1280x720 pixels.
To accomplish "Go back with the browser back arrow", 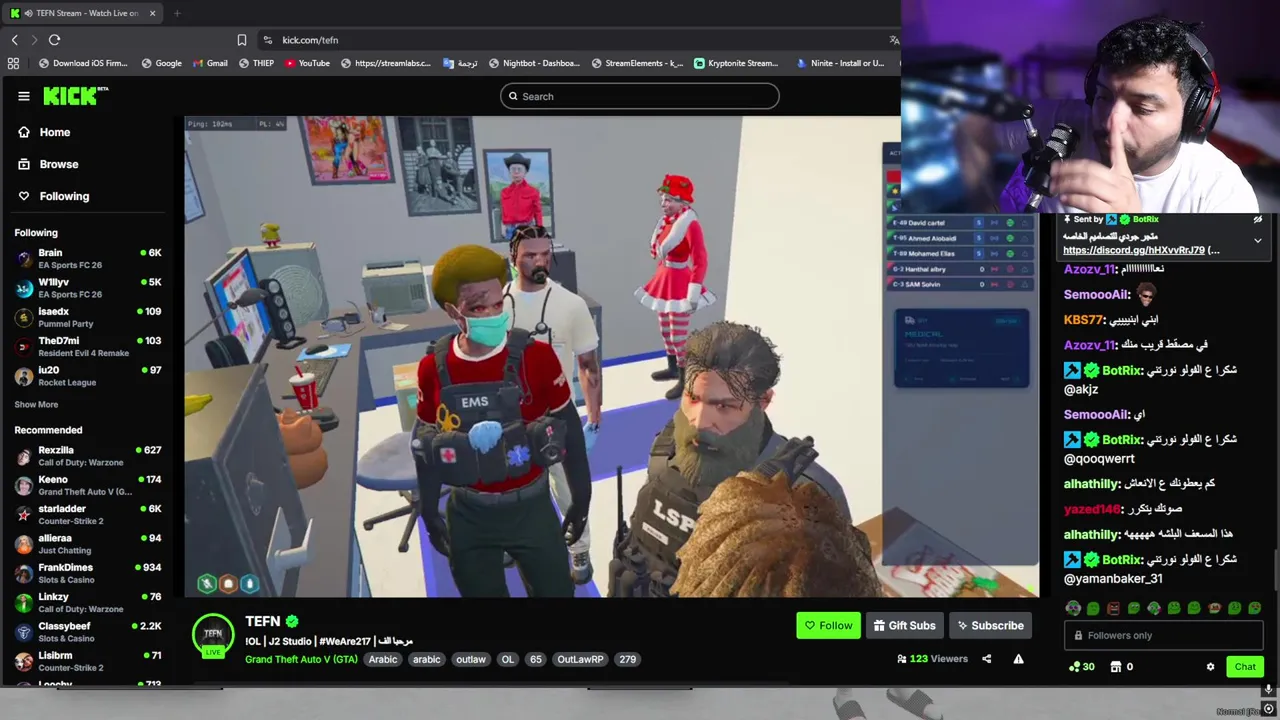I will coord(14,40).
